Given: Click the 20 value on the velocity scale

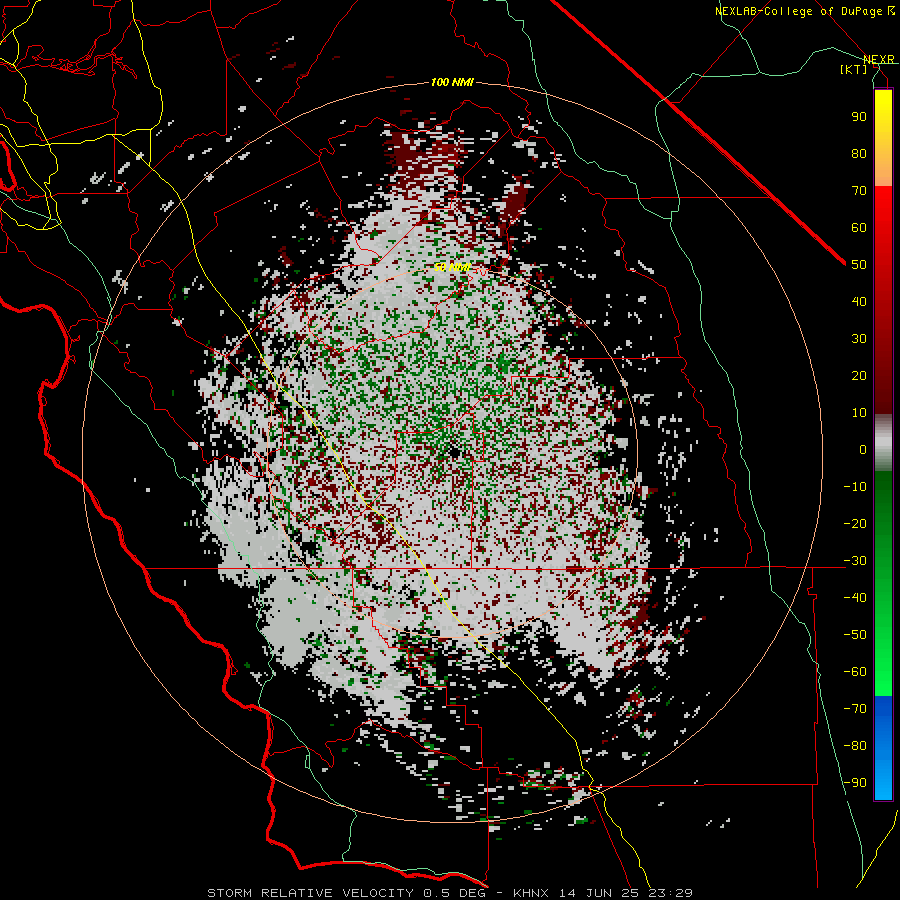Looking at the screenshot, I should click(x=859, y=375).
